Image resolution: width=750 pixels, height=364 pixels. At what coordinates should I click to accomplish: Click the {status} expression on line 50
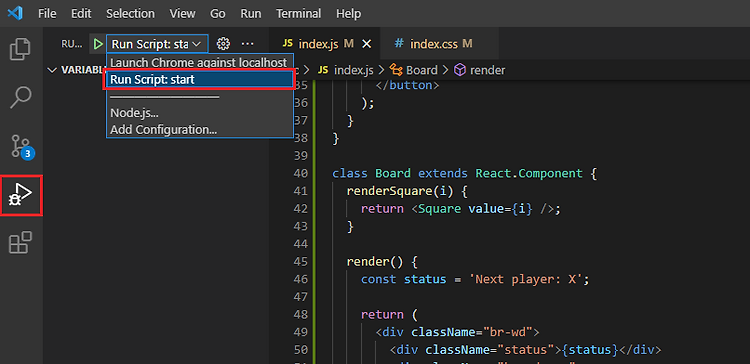(590, 350)
